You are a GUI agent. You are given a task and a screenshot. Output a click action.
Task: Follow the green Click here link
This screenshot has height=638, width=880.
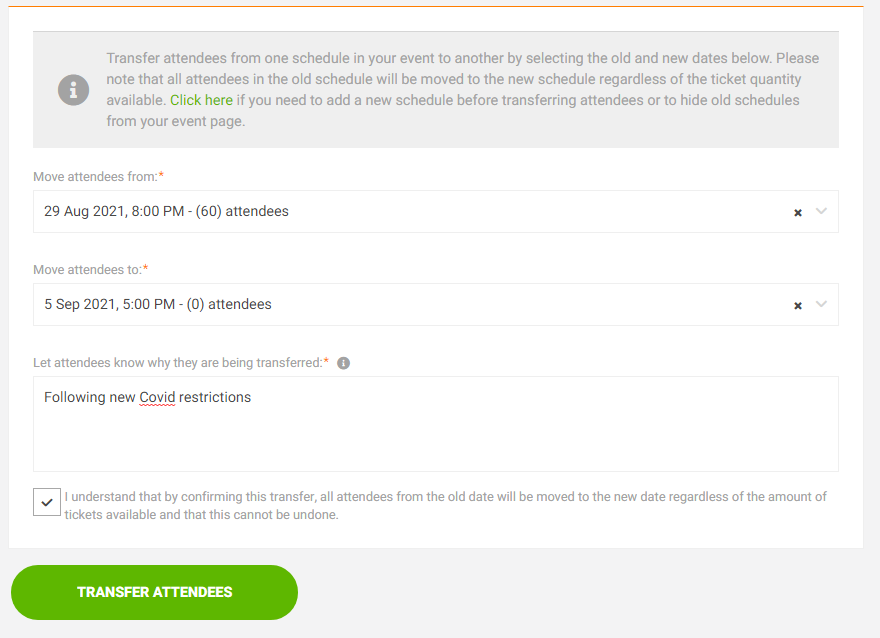(201, 100)
